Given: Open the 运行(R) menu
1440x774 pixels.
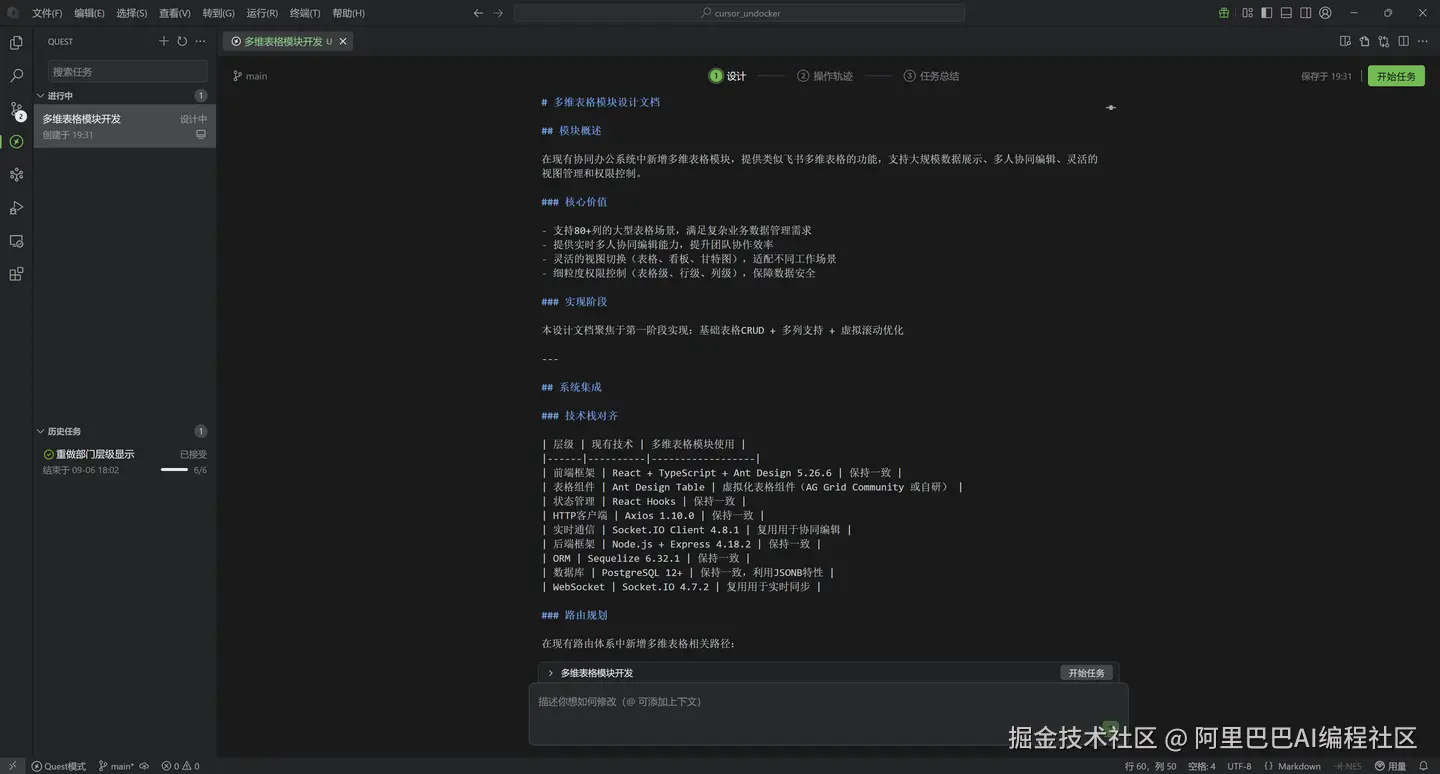Looking at the screenshot, I should pyautogui.click(x=262, y=13).
